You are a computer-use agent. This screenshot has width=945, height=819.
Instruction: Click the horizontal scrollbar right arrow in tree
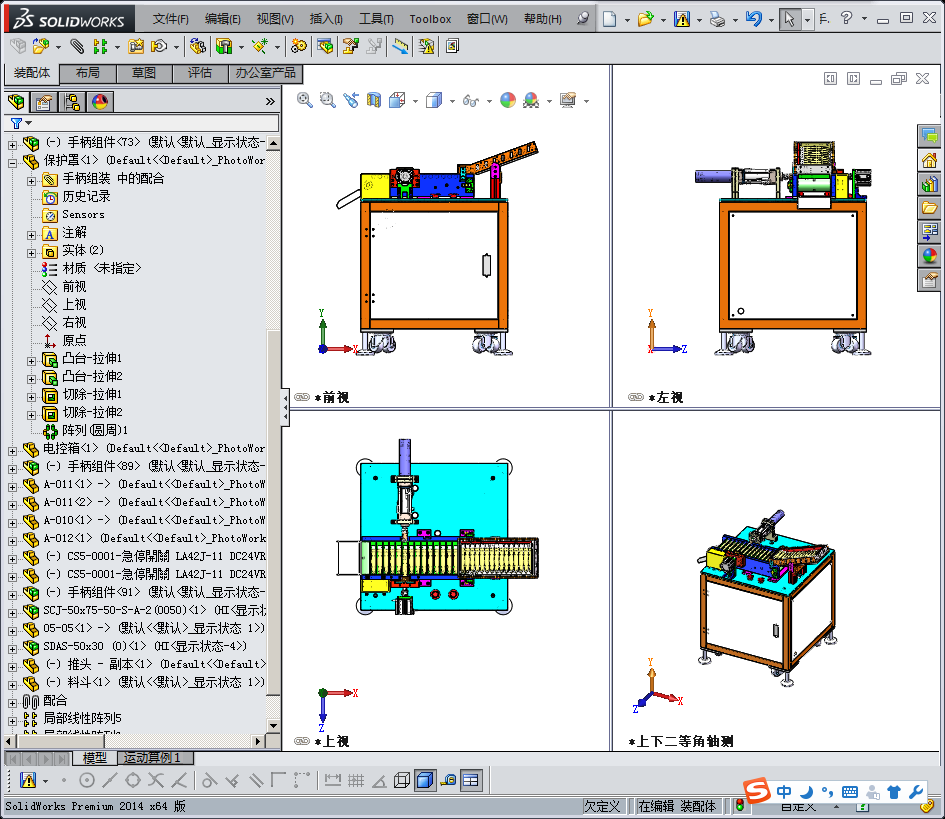pyautogui.click(x=258, y=741)
